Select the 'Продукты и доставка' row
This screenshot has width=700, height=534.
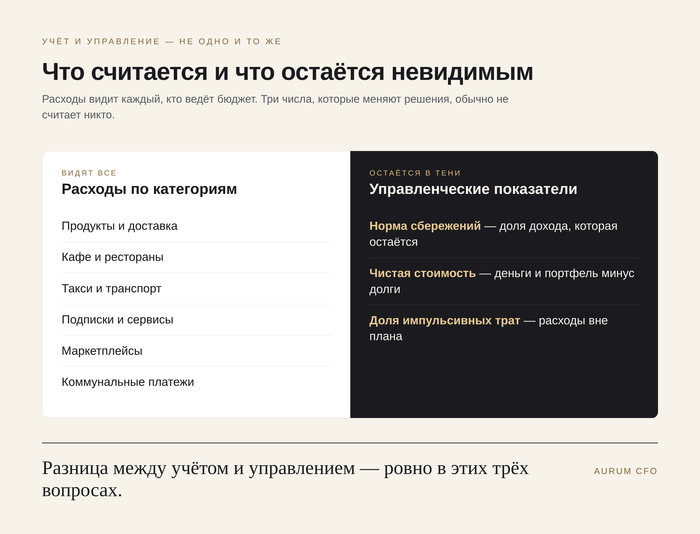[x=196, y=226]
